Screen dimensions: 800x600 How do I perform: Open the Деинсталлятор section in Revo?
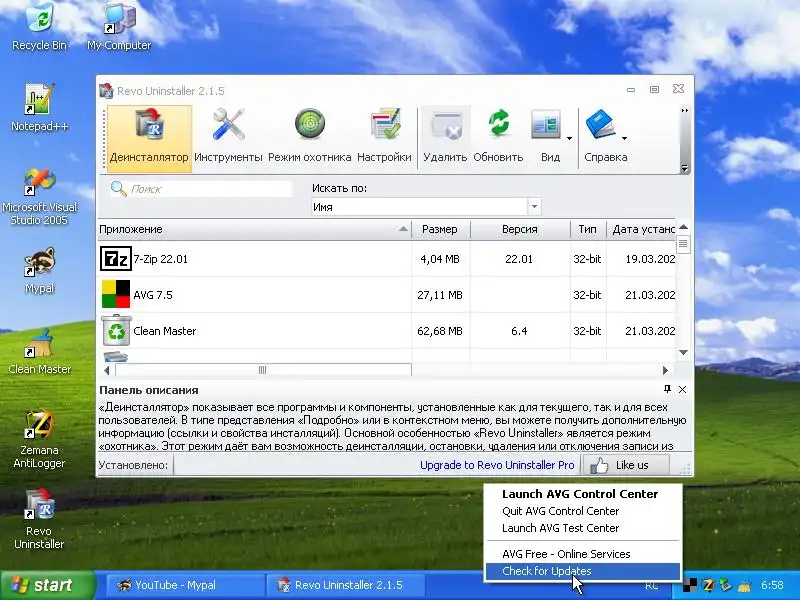[x=149, y=138]
